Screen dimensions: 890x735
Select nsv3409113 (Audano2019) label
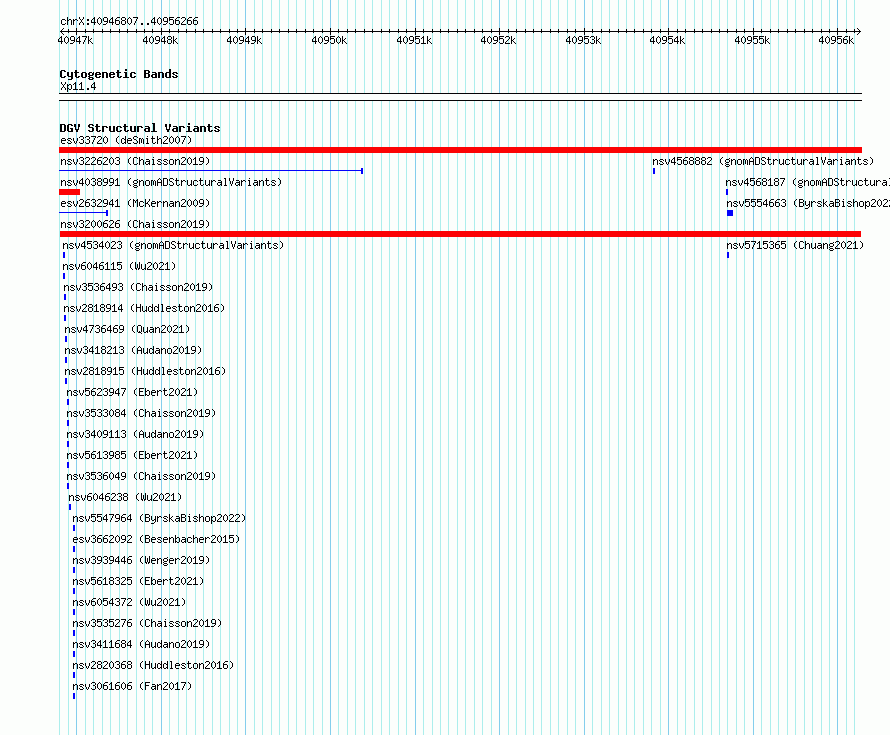click(x=135, y=434)
